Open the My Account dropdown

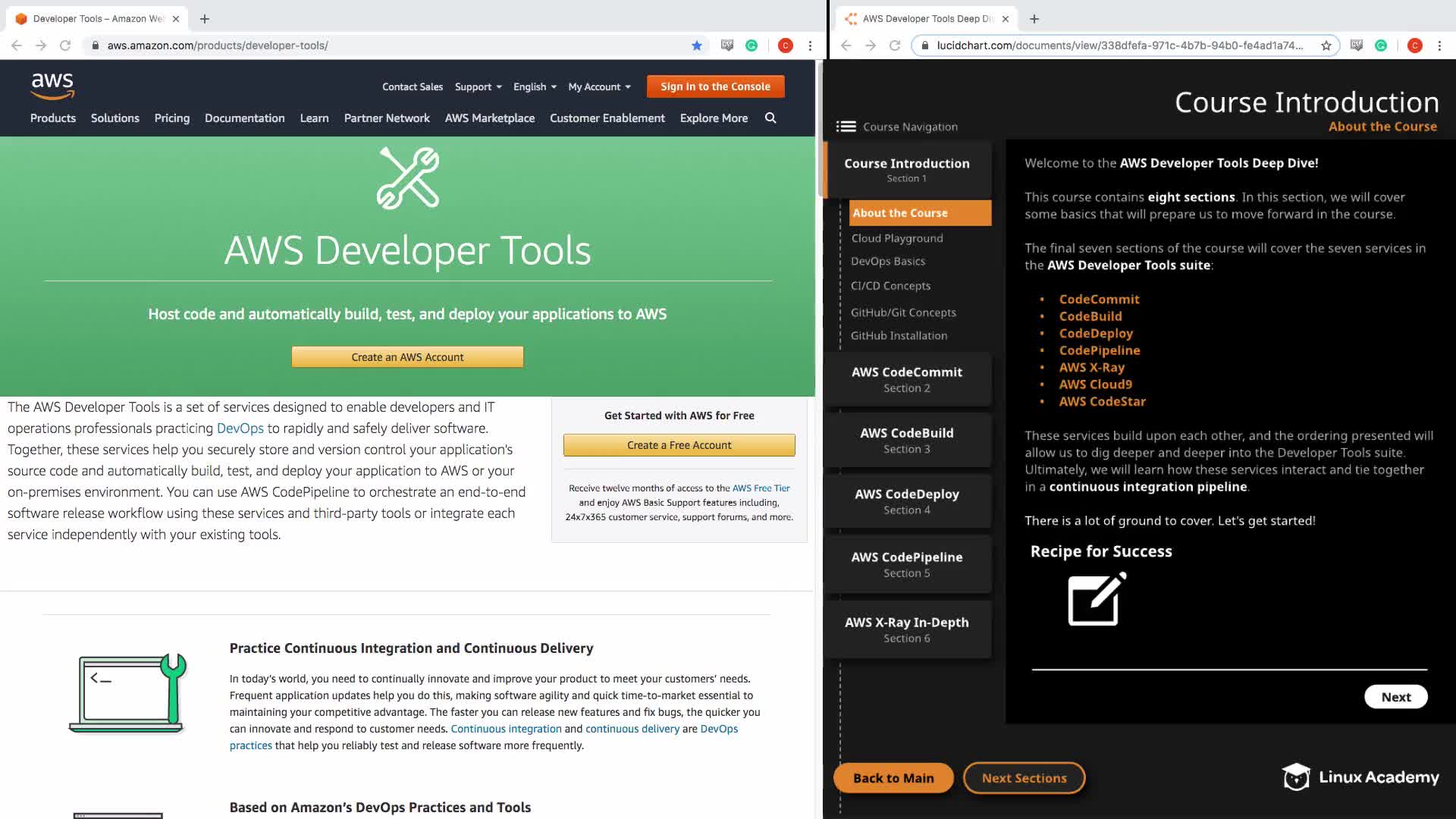coord(598,86)
